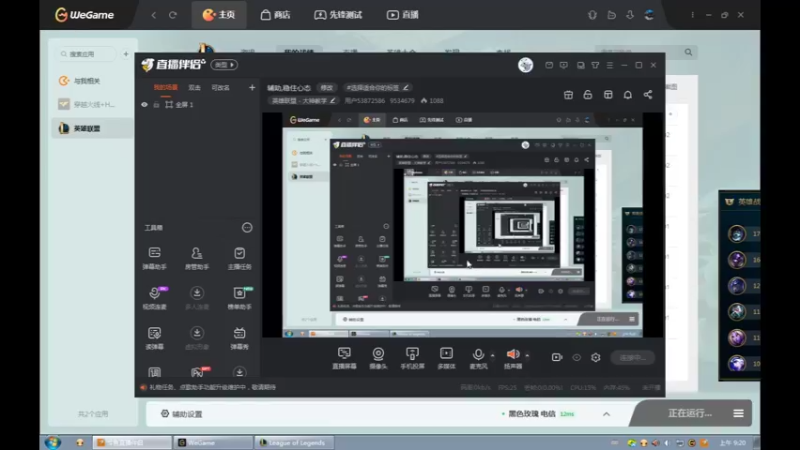Open the notification bell icon

[628, 95]
